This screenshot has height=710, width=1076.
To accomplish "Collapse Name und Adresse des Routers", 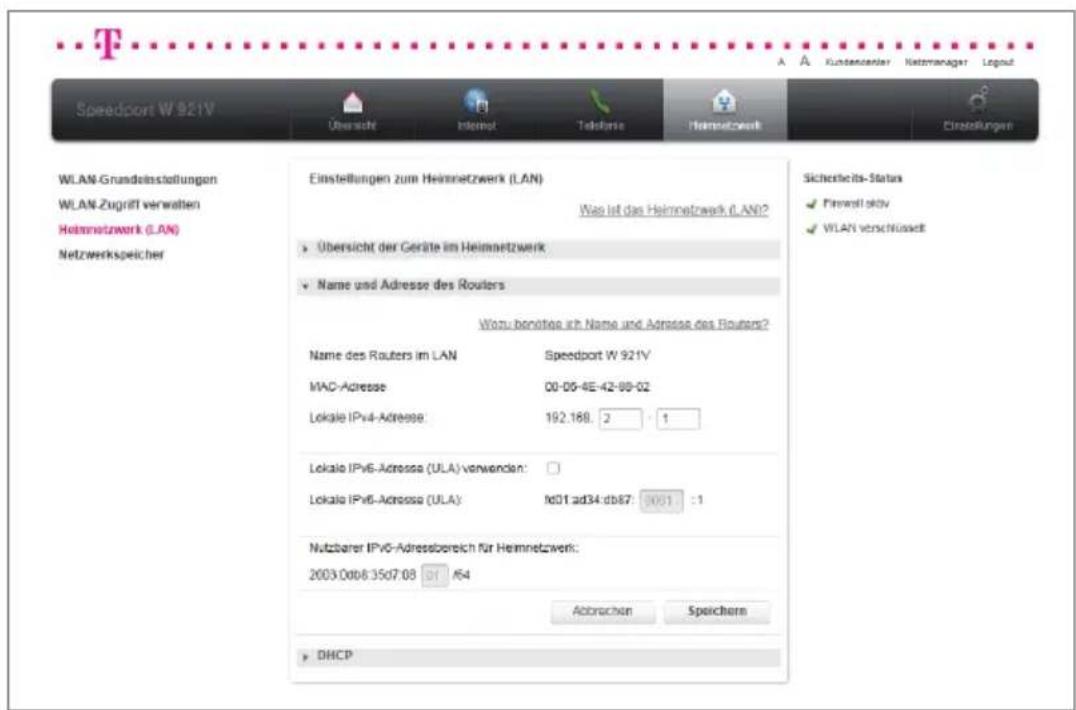I will [x=540, y=285].
